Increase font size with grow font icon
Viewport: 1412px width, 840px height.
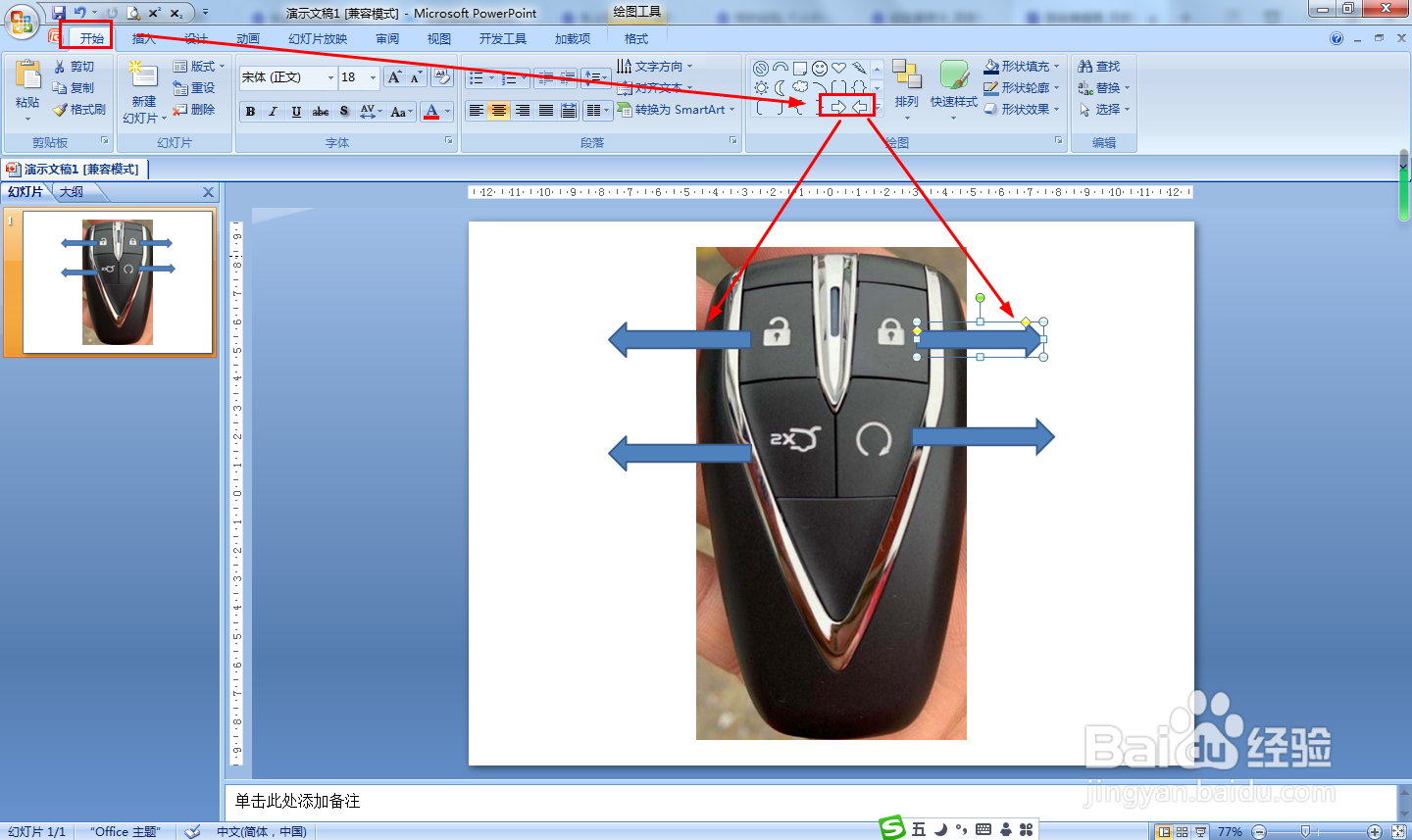pyautogui.click(x=394, y=77)
